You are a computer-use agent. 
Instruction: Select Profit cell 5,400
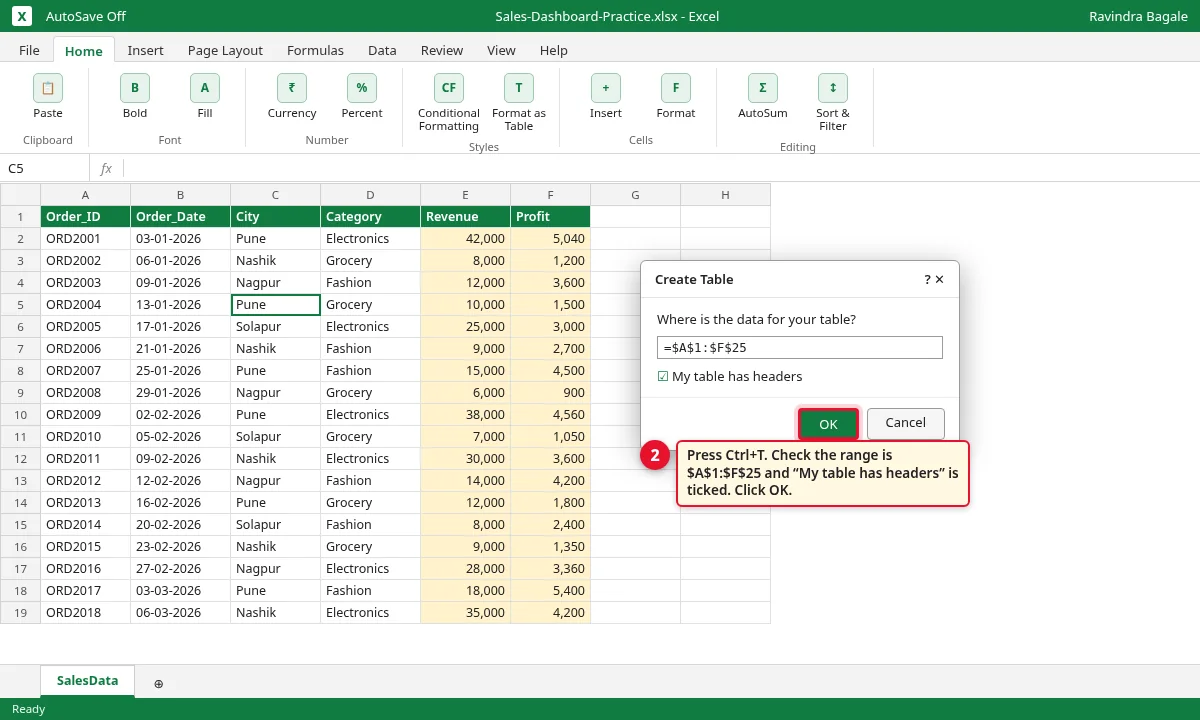click(x=550, y=590)
